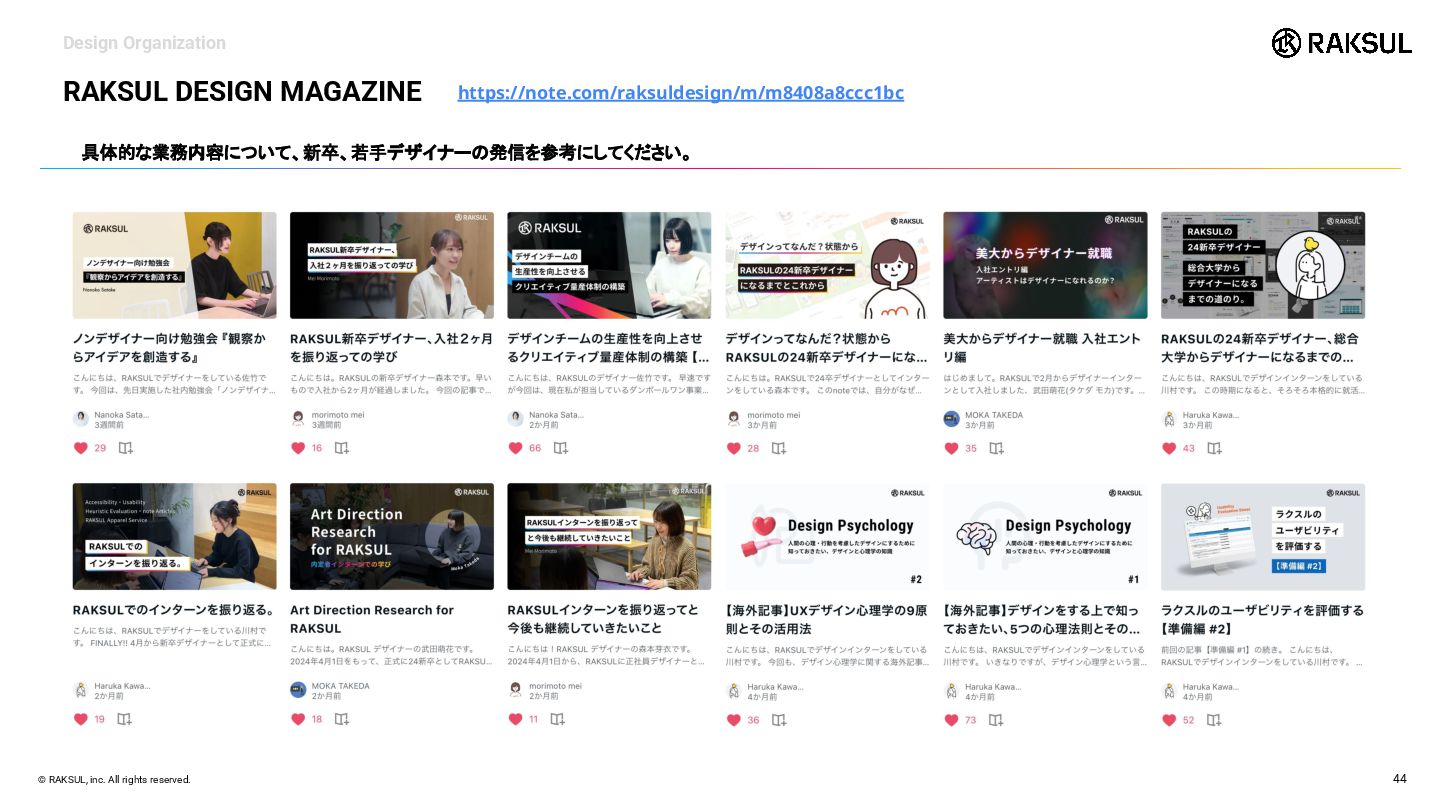1440x810 pixels.
Task: Save Art Direction Research for RAKSUL to bookmarks
Action: (x=342, y=719)
